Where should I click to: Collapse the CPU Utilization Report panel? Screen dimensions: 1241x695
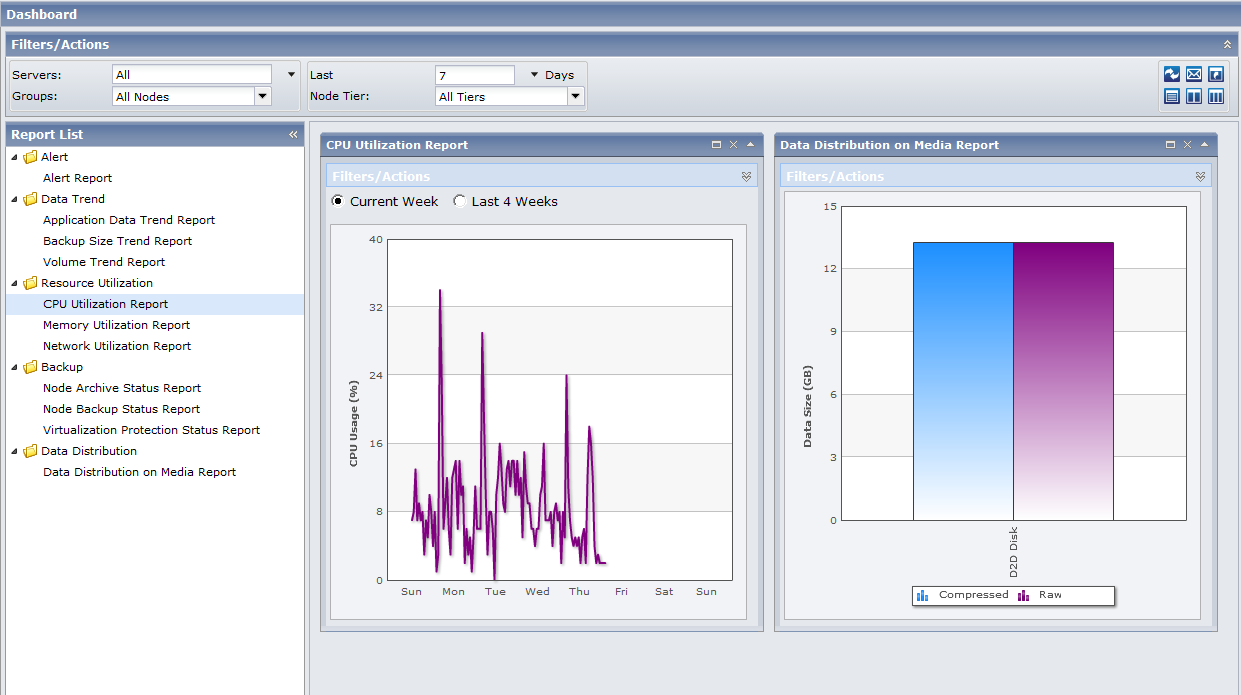click(750, 145)
